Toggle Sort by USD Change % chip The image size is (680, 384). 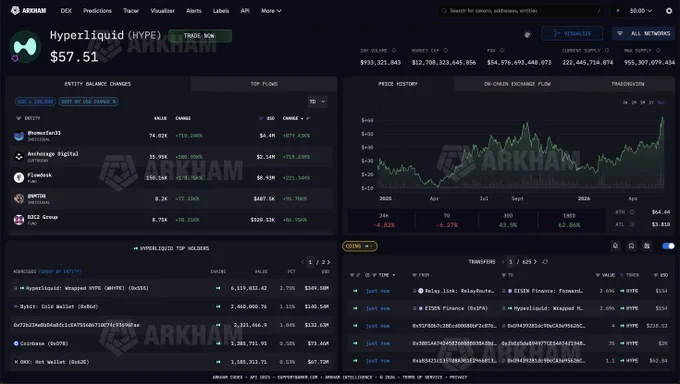pos(88,102)
